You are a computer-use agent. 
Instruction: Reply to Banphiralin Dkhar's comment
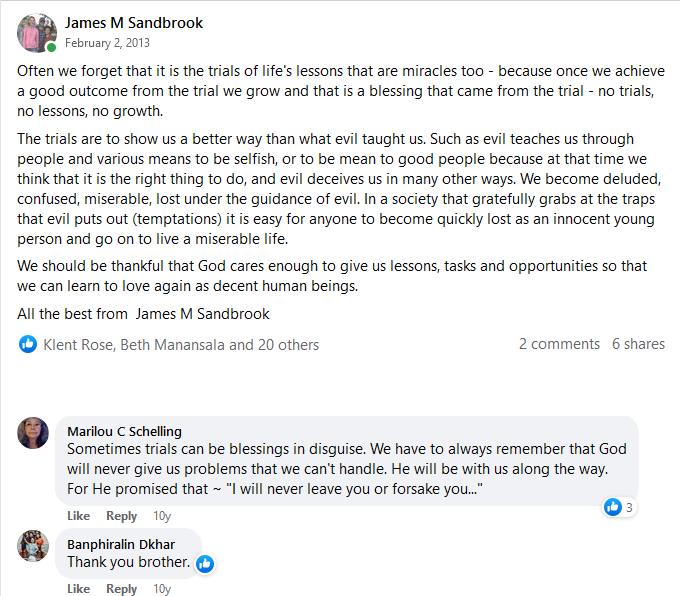click(x=121, y=589)
